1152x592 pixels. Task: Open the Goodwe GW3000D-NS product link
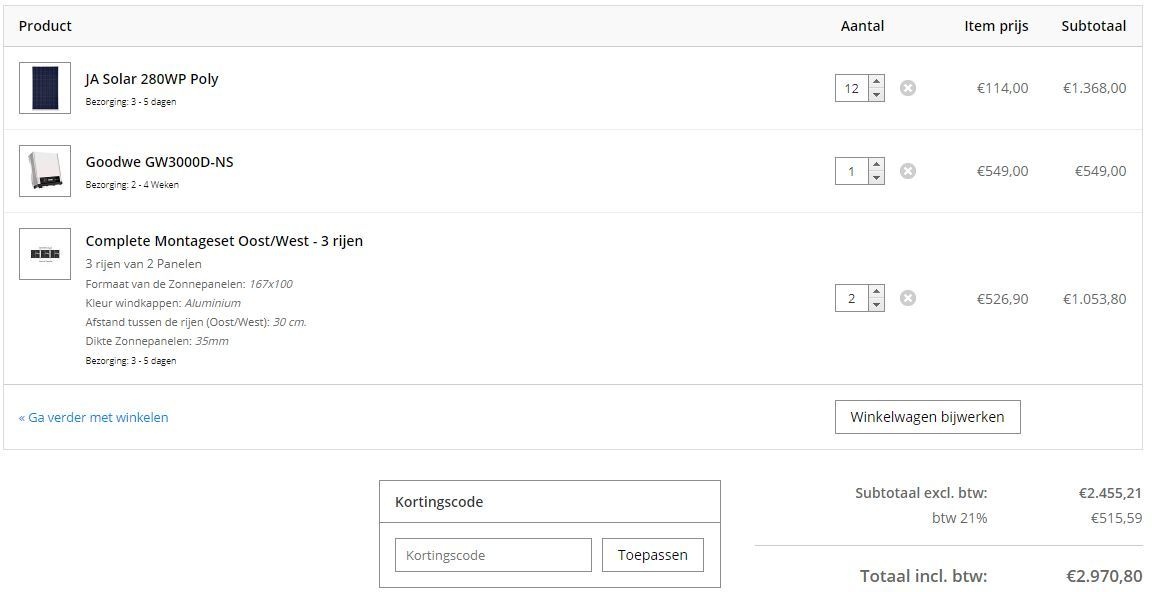160,162
